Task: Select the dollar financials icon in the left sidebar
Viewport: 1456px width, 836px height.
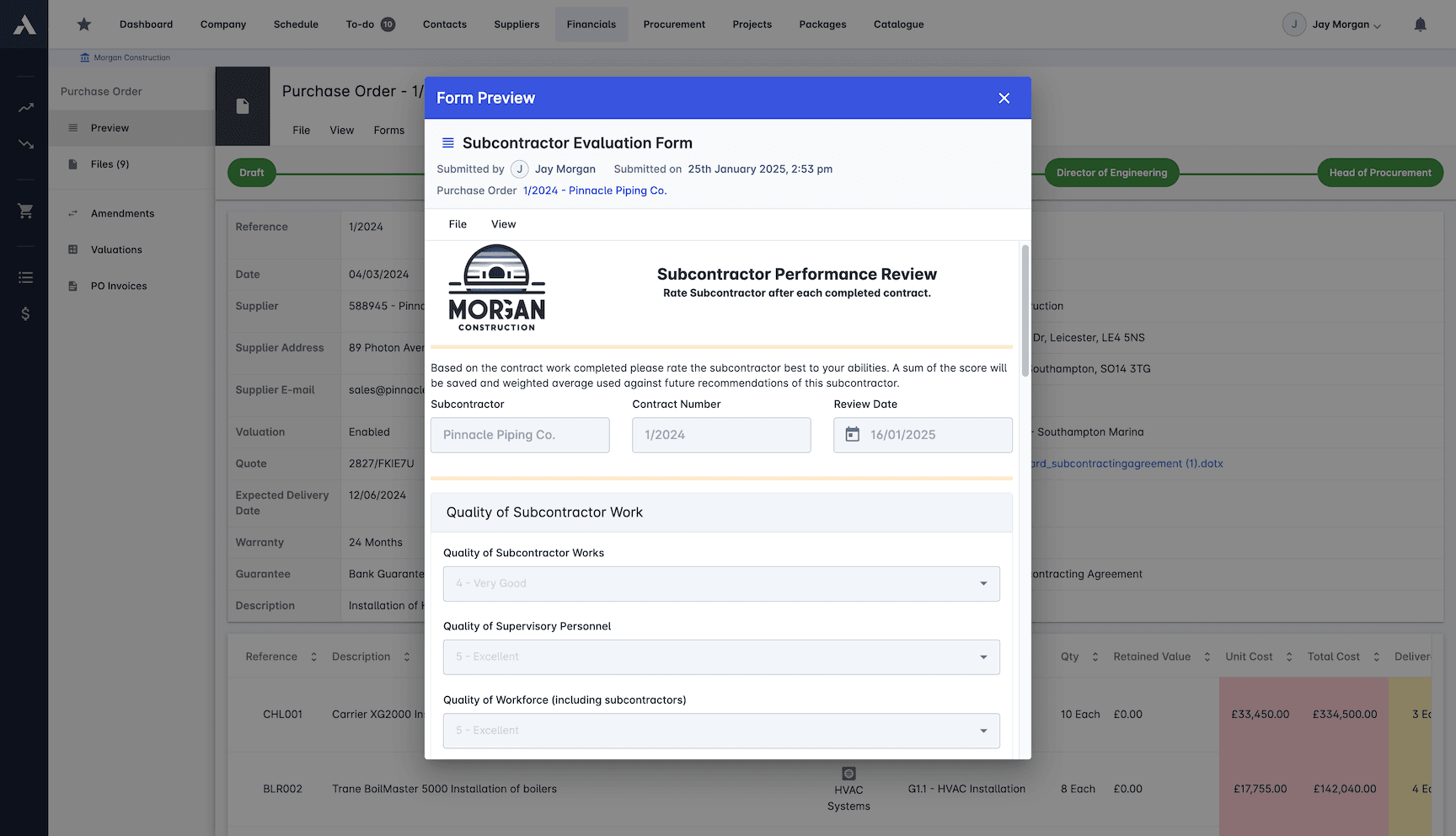Action: tap(24, 313)
